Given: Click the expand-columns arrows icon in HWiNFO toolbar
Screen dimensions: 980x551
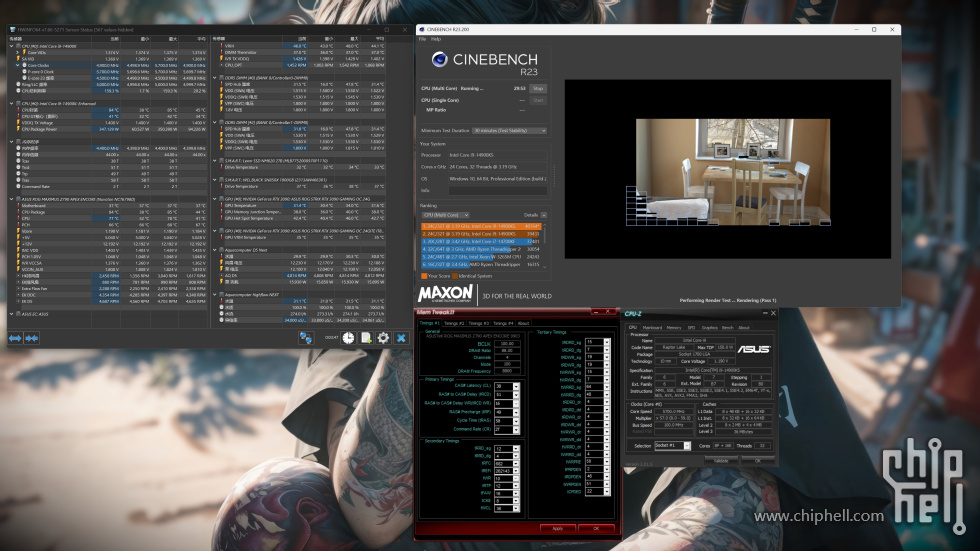Looking at the screenshot, I should 15,338.
